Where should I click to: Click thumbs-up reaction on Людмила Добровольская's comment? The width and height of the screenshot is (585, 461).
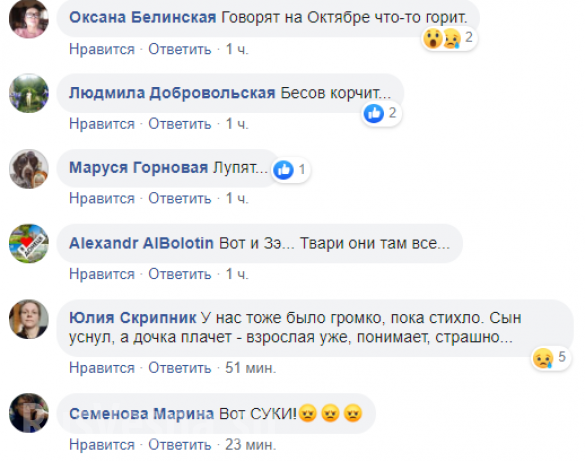pos(374,113)
